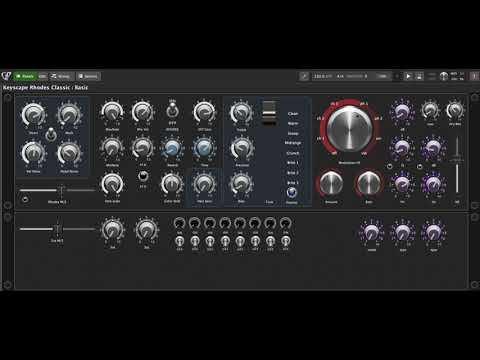The height and width of the screenshot is (360, 480).
Task: Click the vertical fader on the right side
Action: (x=457, y=161)
